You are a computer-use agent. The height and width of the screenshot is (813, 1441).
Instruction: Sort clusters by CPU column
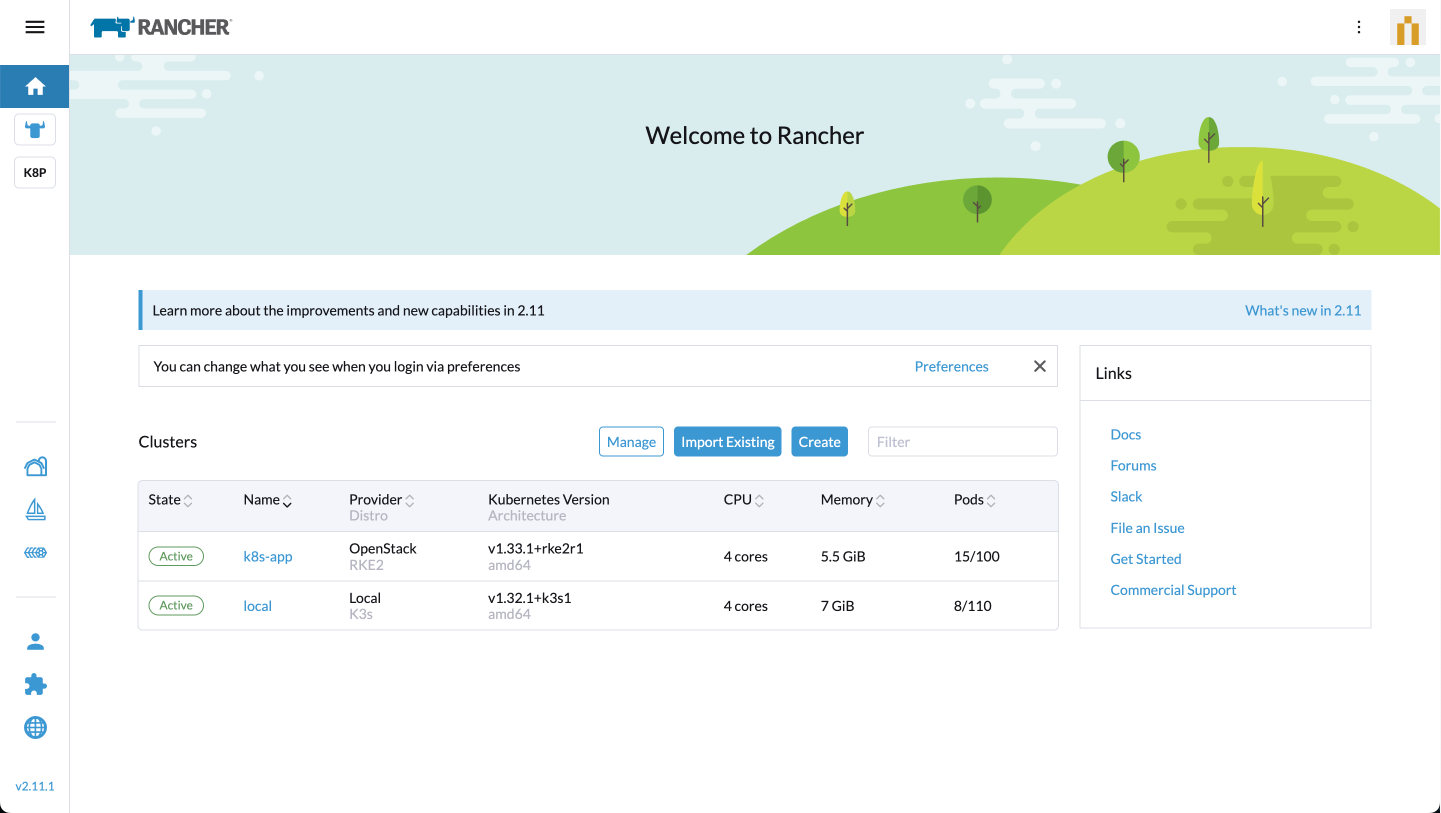click(744, 500)
